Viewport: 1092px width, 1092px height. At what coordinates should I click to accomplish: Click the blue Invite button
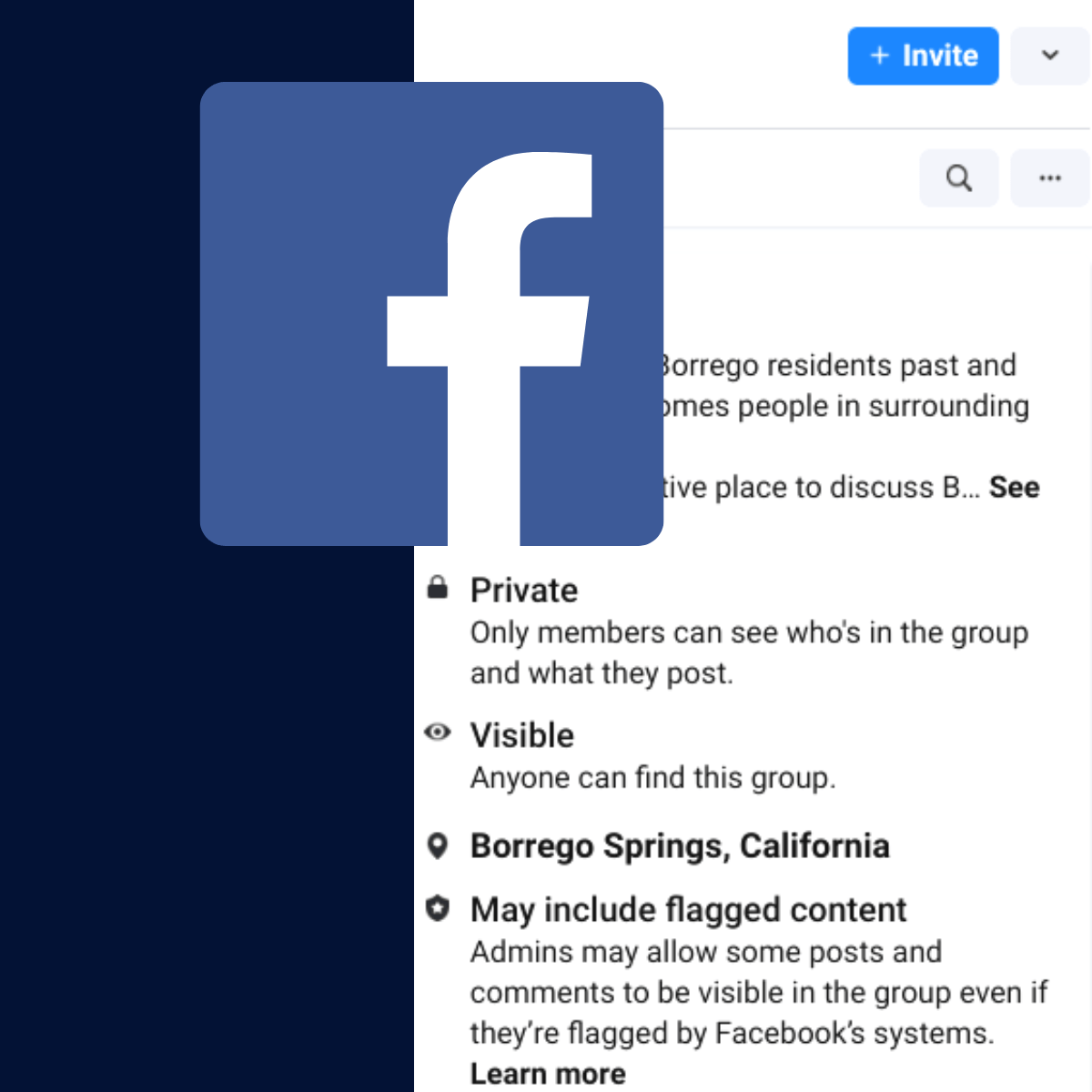923,56
